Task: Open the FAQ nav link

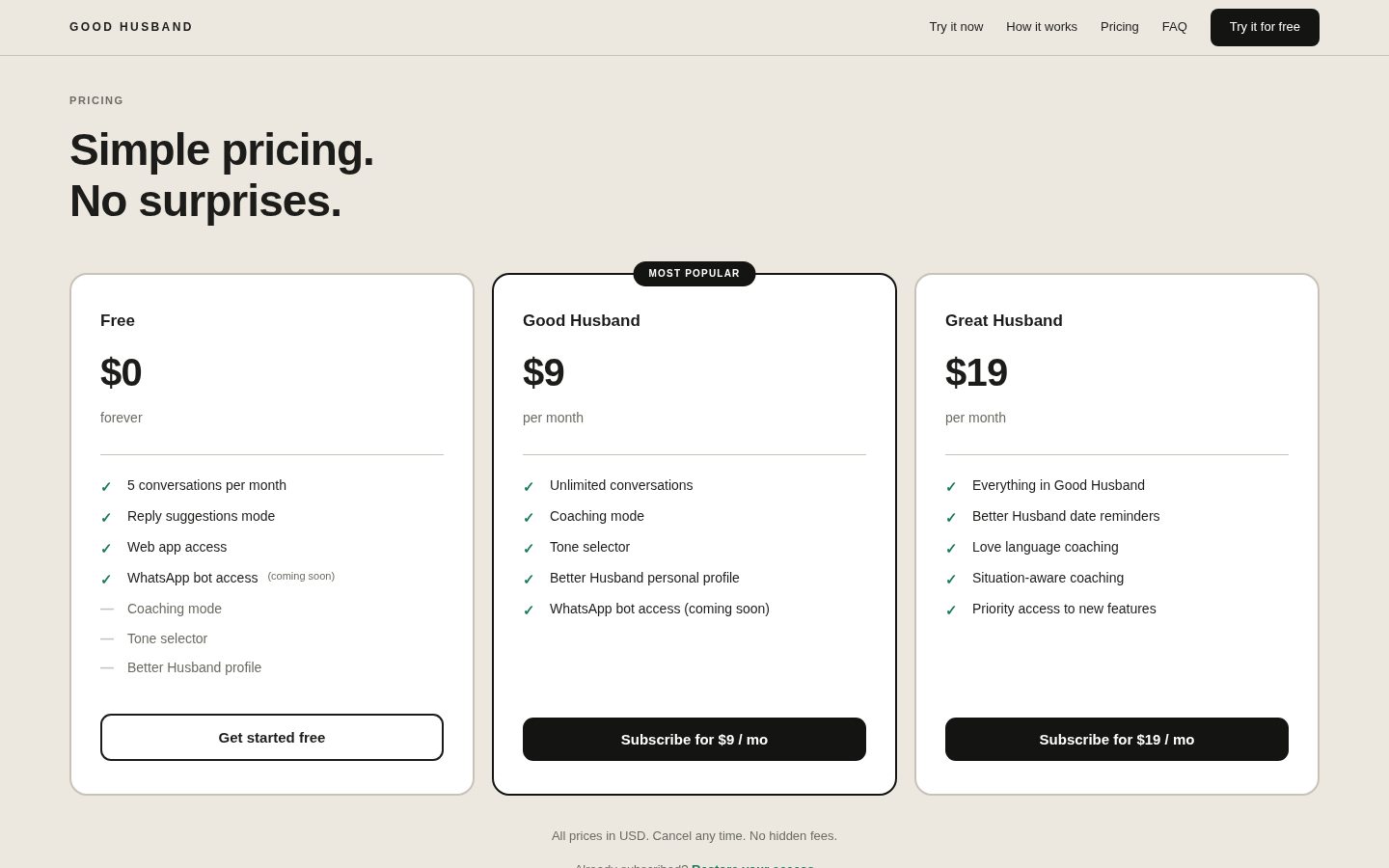Action: 1175,27
